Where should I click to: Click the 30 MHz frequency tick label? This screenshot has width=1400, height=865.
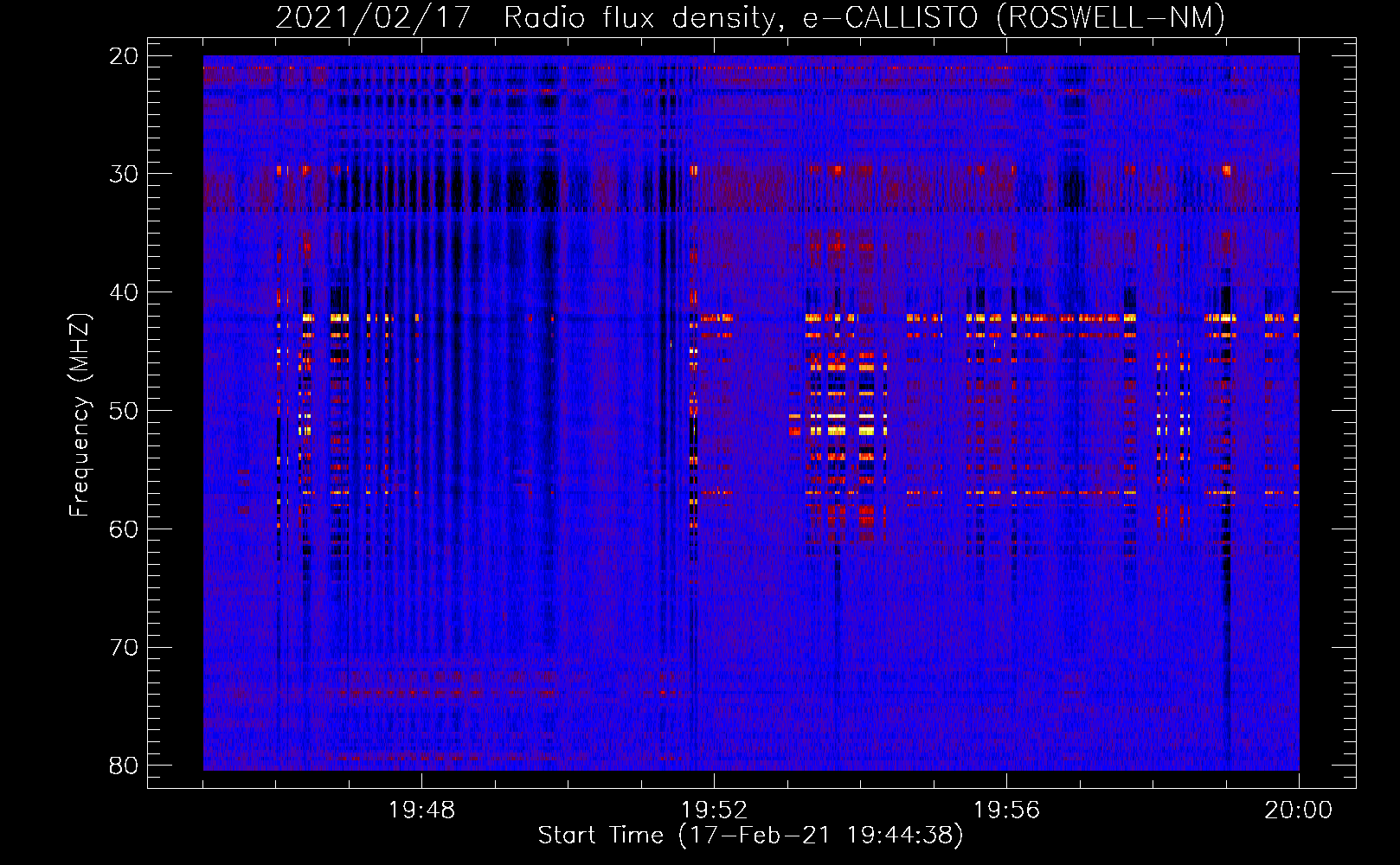(x=124, y=174)
